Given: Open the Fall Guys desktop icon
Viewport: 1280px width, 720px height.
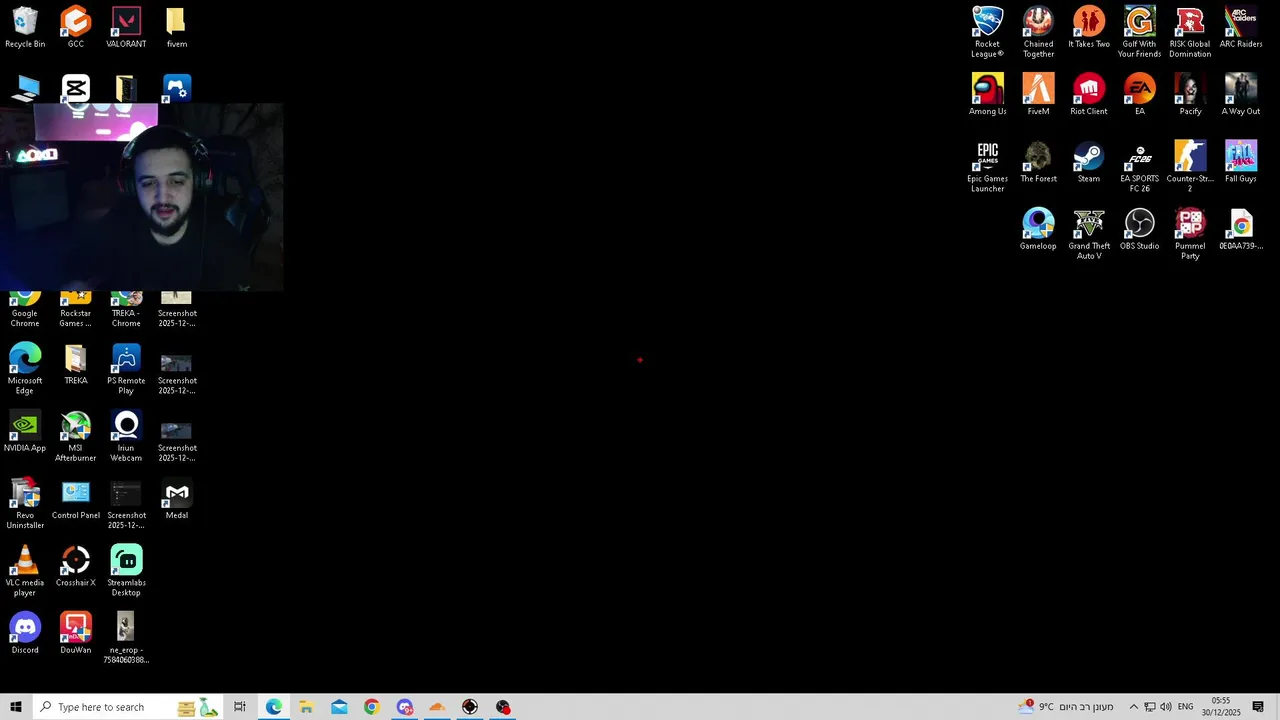Looking at the screenshot, I should [1241, 162].
